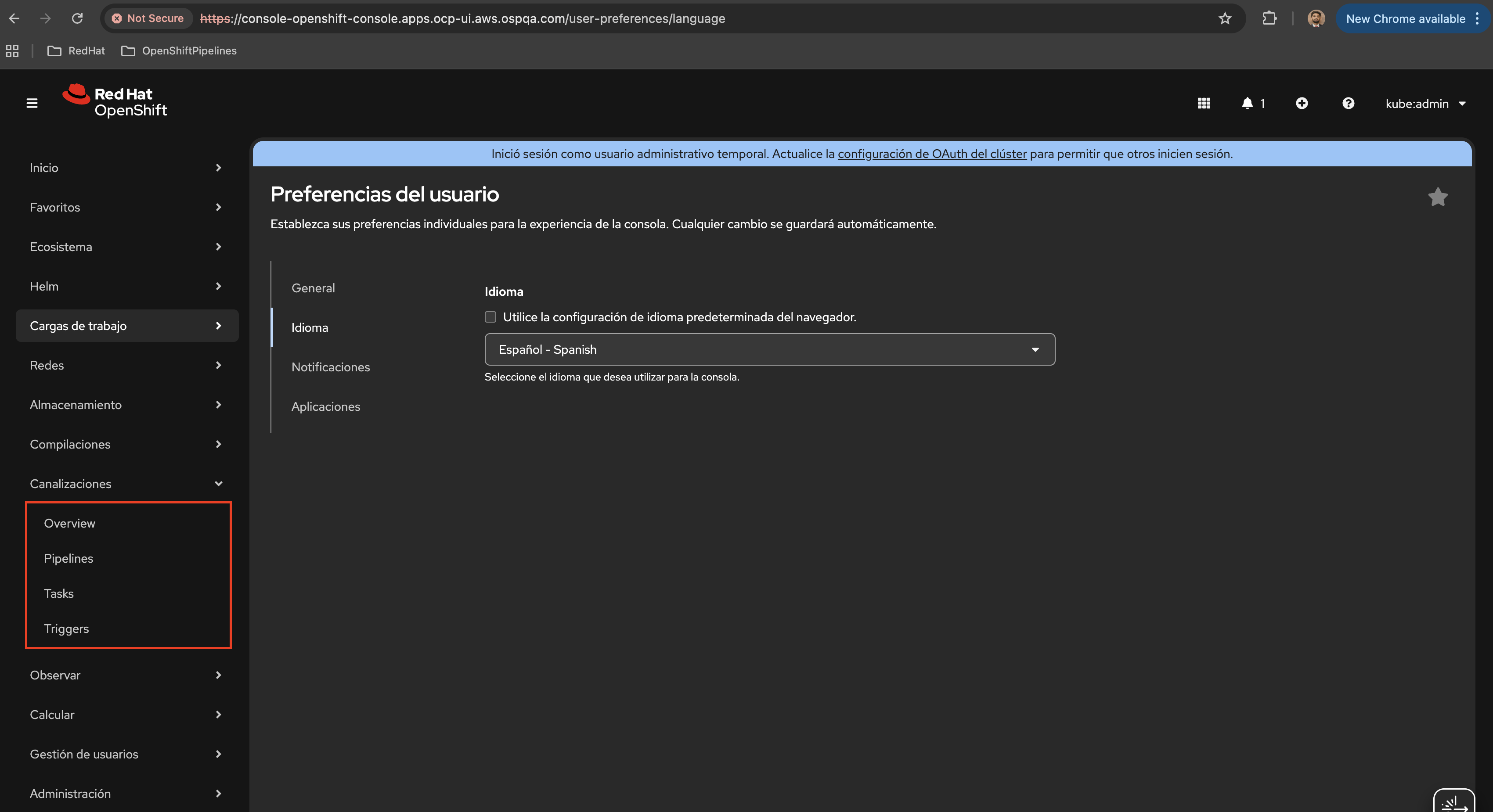1493x812 pixels.
Task: Open the configuración de OAuth del clúster link
Action: (x=932, y=154)
